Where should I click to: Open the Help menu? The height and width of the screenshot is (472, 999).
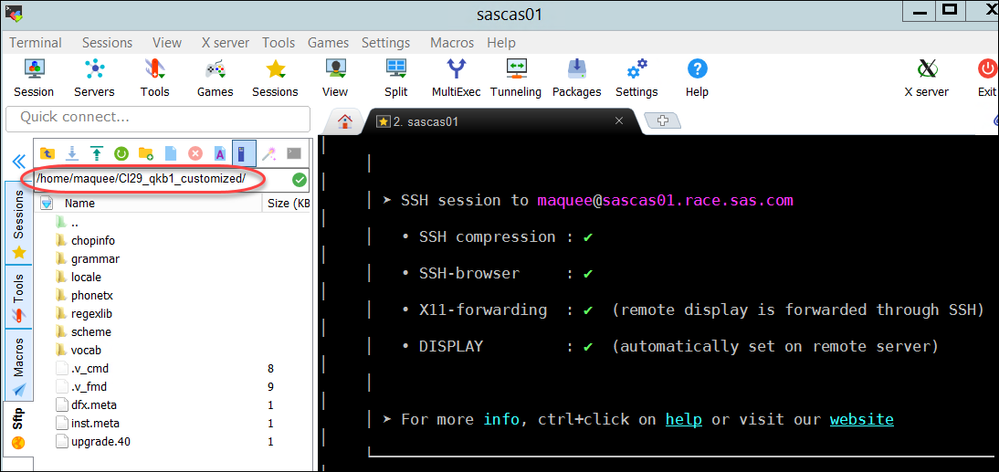click(501, 43)
